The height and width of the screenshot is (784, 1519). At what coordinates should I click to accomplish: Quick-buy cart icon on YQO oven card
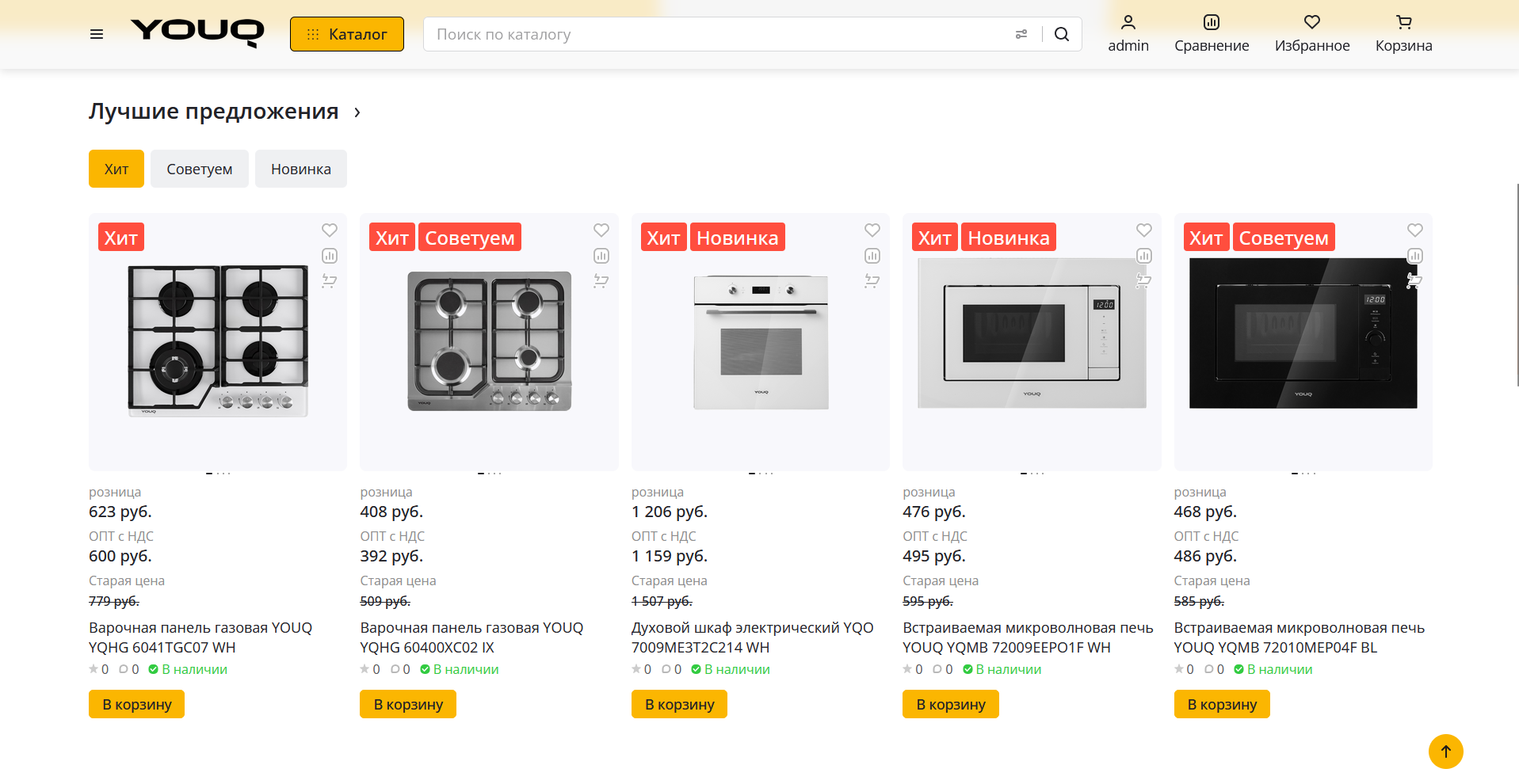(x=872, y=280)
